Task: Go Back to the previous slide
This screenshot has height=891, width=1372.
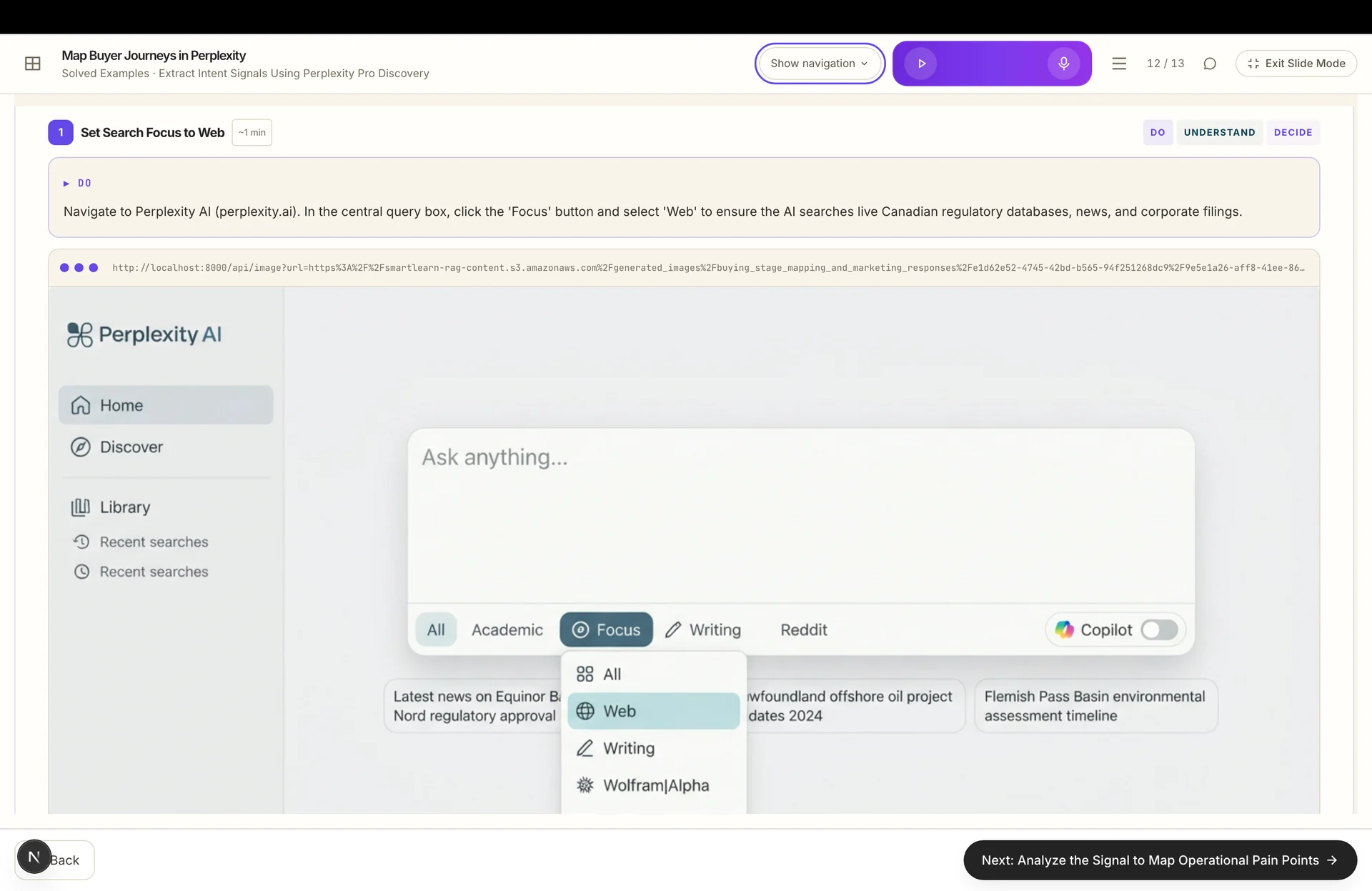Action: click(64, 860)
